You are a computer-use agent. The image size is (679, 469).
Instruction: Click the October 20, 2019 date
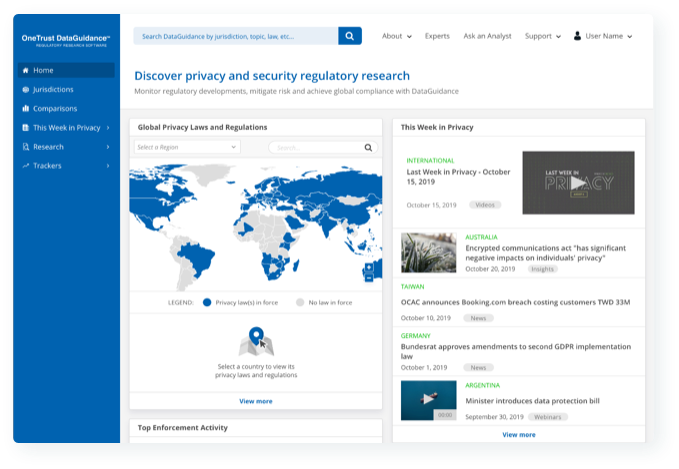tap(490, 269)
